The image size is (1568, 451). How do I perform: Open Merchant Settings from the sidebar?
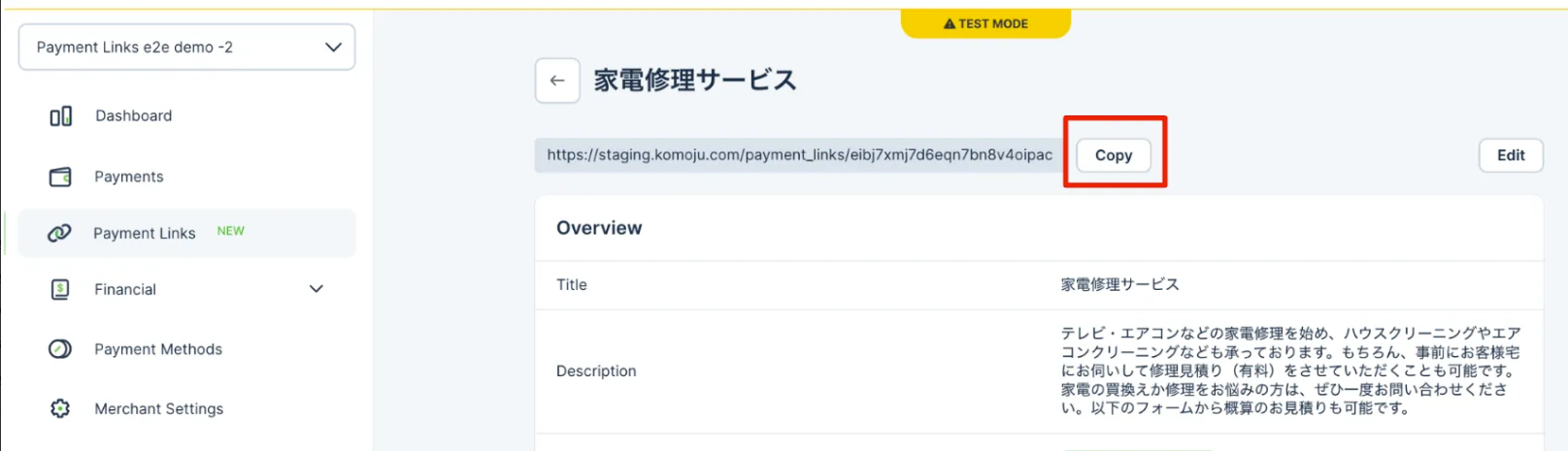pyautogui.click(x=159, y=409)
